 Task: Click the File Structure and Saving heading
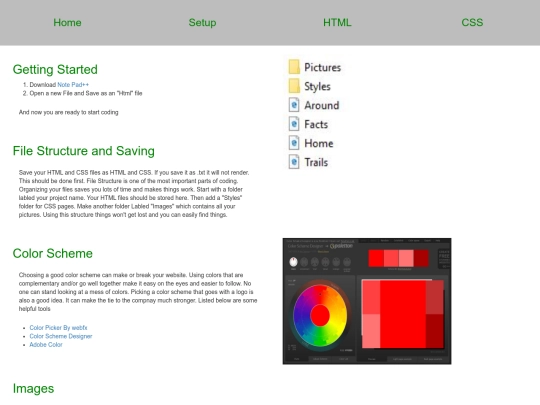84,151
